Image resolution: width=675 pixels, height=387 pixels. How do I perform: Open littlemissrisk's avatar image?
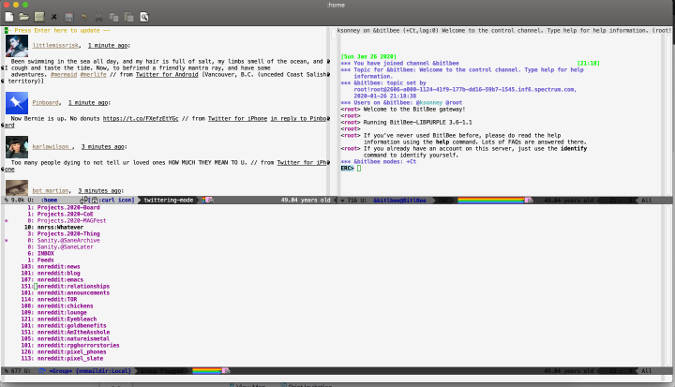click(x=17, y=46)
